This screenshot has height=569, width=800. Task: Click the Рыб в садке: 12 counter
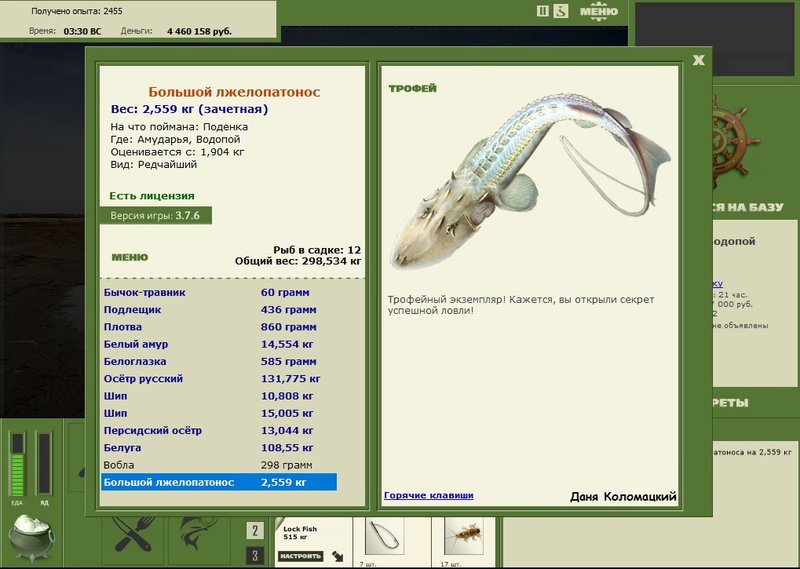(x=317, y=250)
